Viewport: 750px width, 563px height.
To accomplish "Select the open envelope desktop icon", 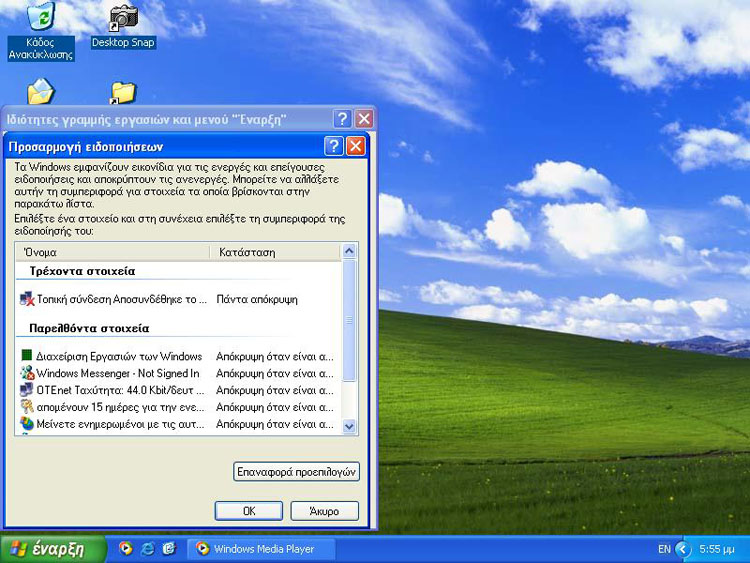I will [x=41, y=91].
